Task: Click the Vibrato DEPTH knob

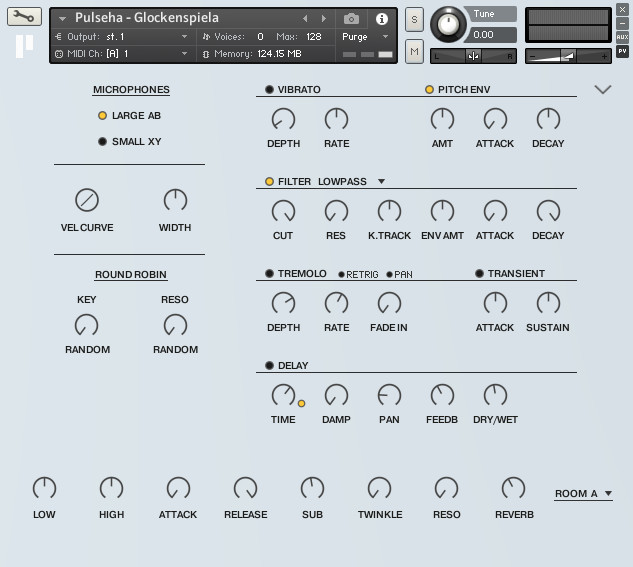Action: [283, 119]
